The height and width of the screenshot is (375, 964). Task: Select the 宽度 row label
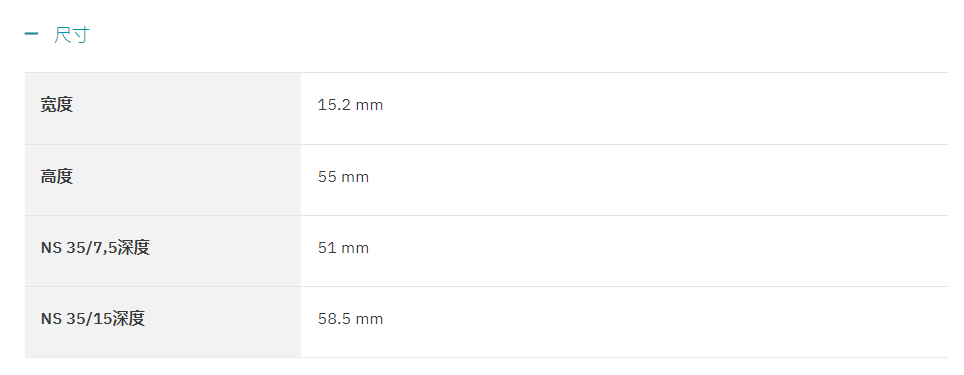click(57, 105)
